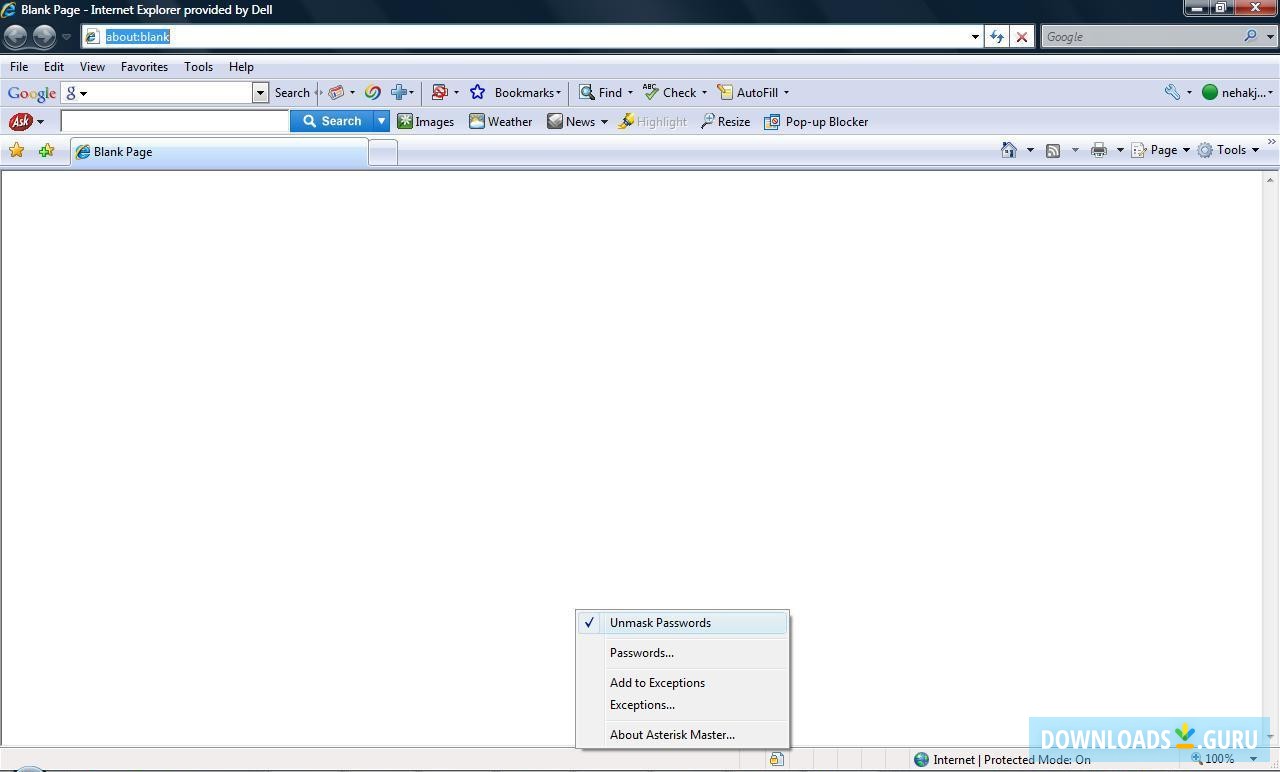Expand the Ask Search button dropdown arrow
Screen dimensions: 1280x772
point(381,122)
